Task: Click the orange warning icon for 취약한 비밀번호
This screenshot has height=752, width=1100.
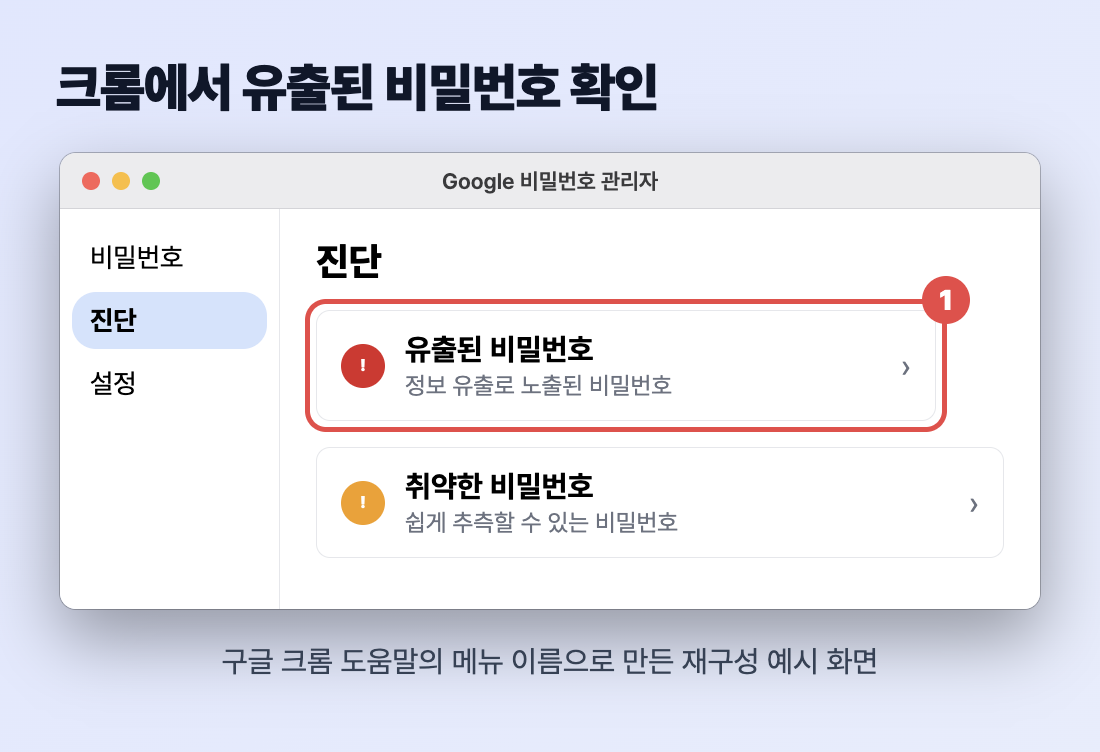Action: [x=363, y=502]
